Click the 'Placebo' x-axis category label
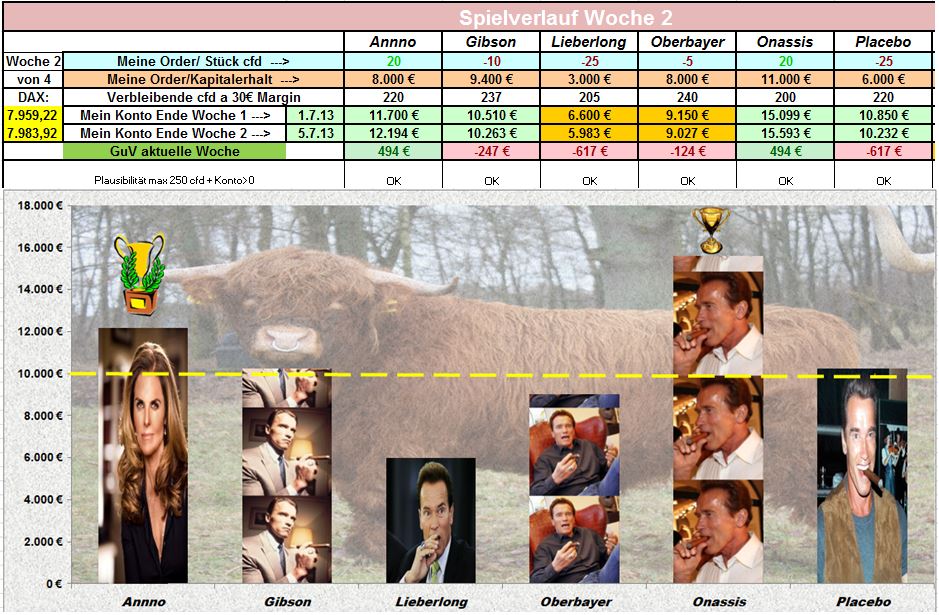Viewport: 939px width, 615px height. (x=864, y=602)
